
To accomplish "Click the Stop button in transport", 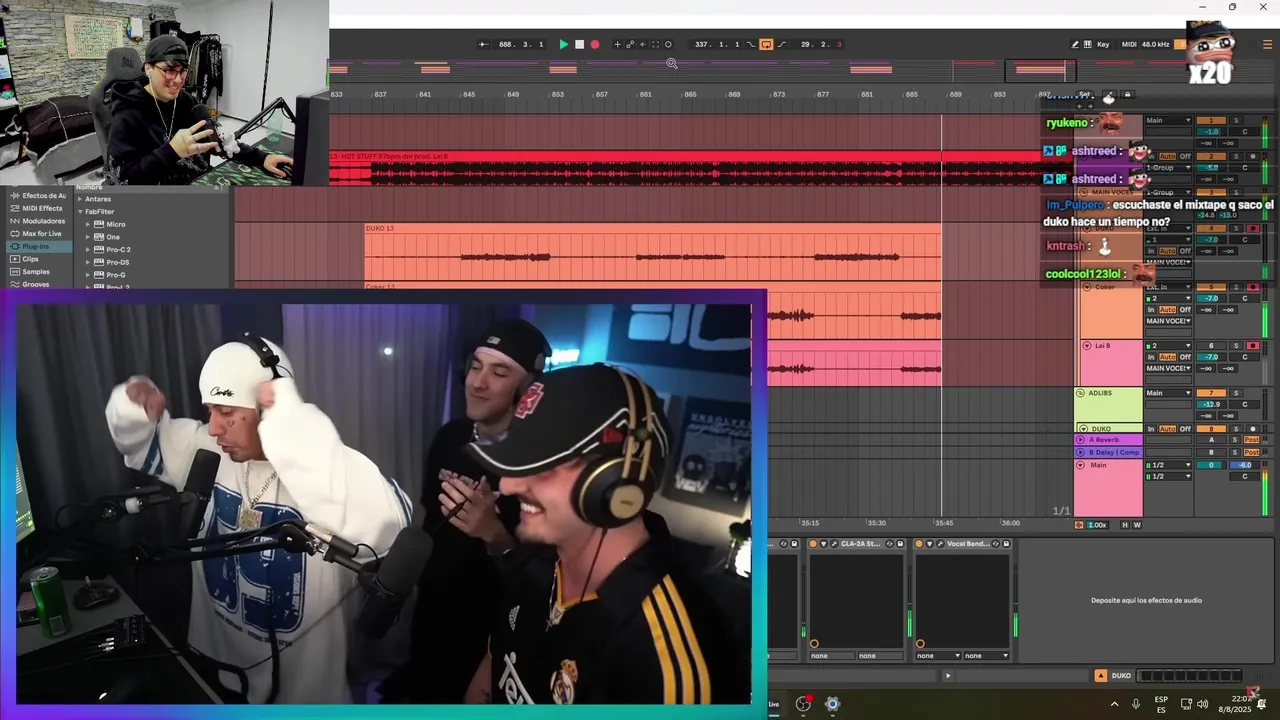I will [579, 44].
